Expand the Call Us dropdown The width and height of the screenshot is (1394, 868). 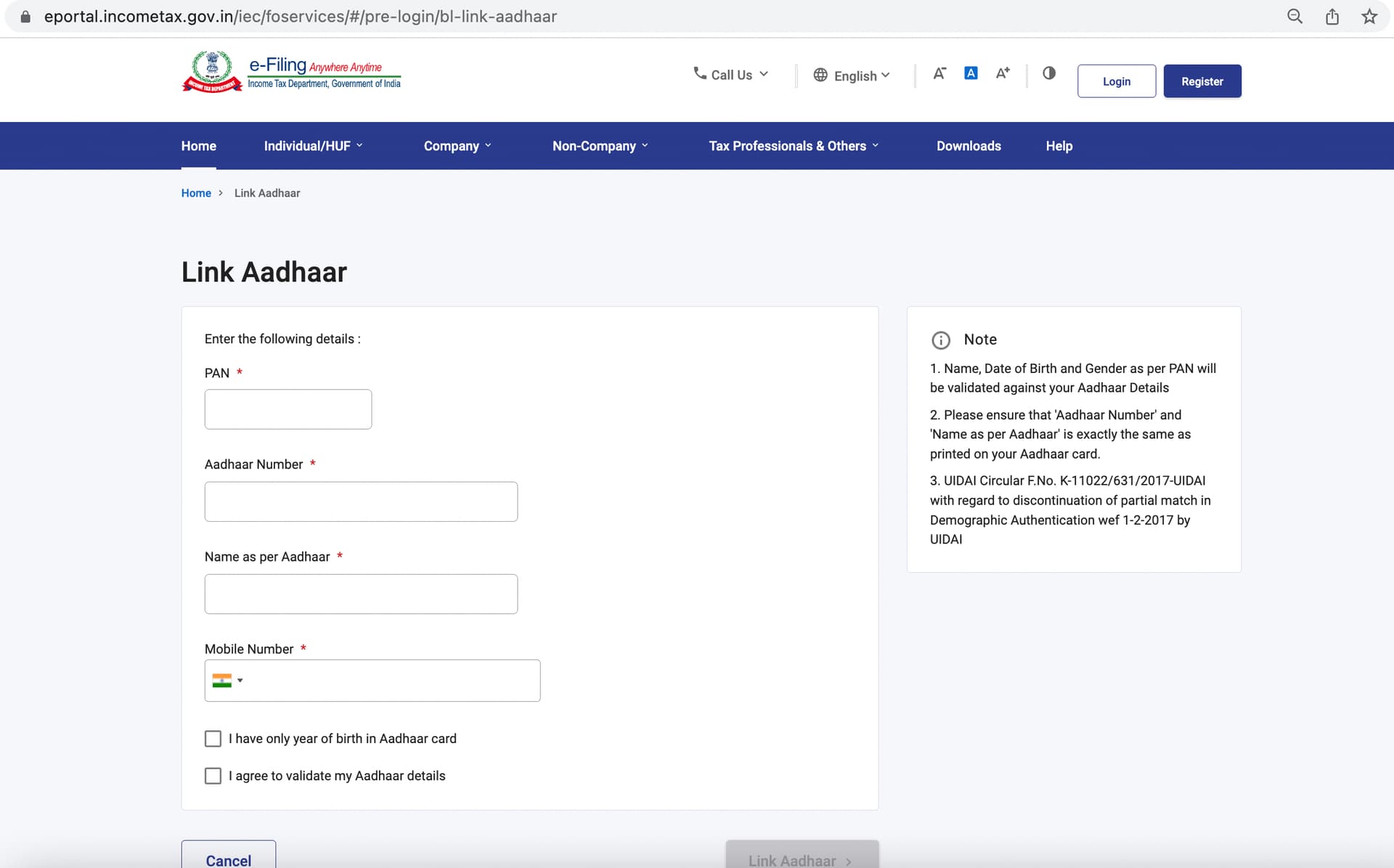730,75
